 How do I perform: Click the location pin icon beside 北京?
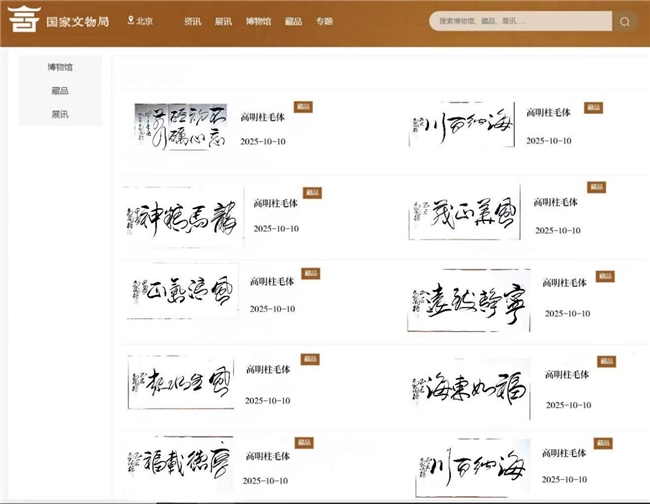click(130, 21)
